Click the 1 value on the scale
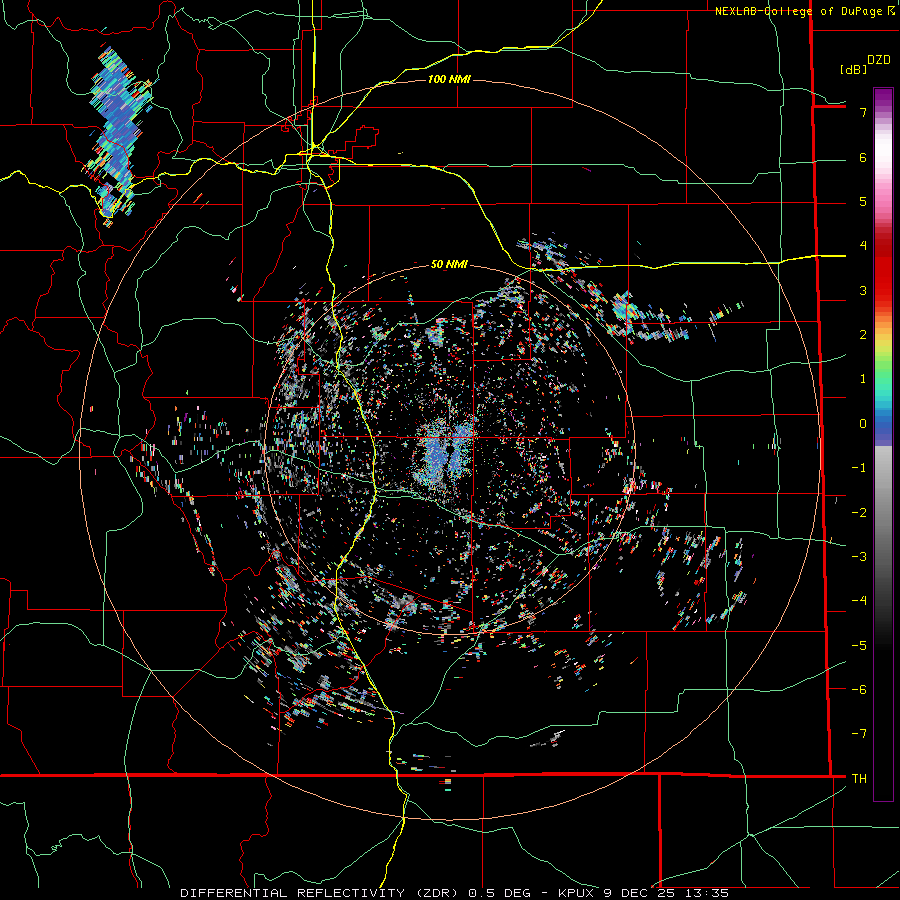The image size is (900, 900). click(863, 379)
